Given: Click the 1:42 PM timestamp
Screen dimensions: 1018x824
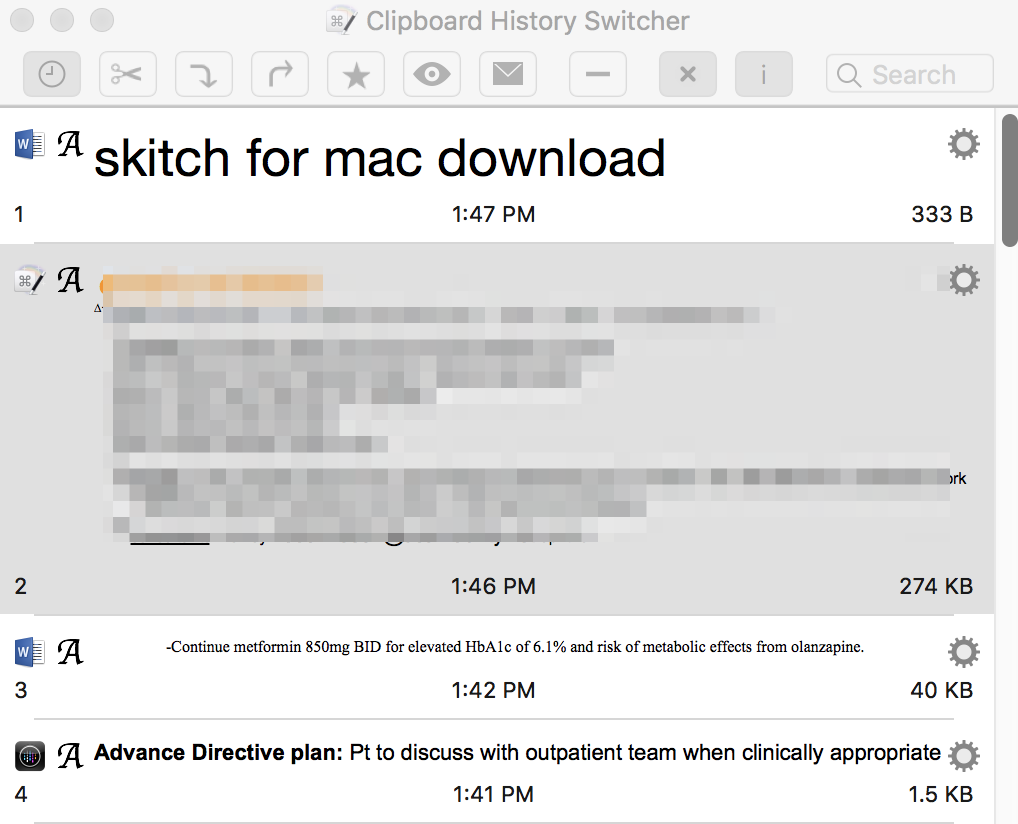Looking at the screenshot, I should coord(493,690).
